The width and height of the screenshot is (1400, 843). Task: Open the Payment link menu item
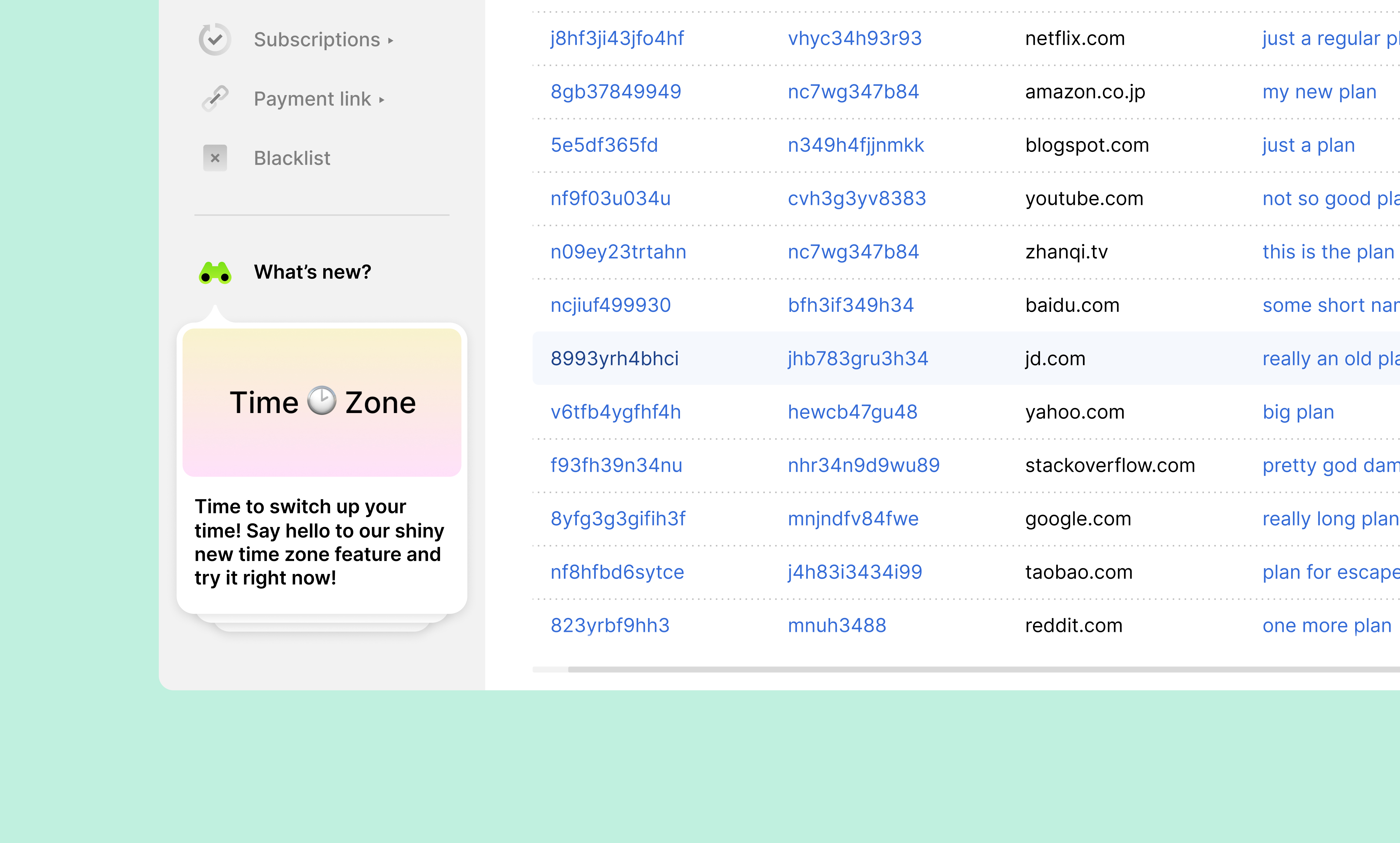pyautogui.click(x=312, y=99)
